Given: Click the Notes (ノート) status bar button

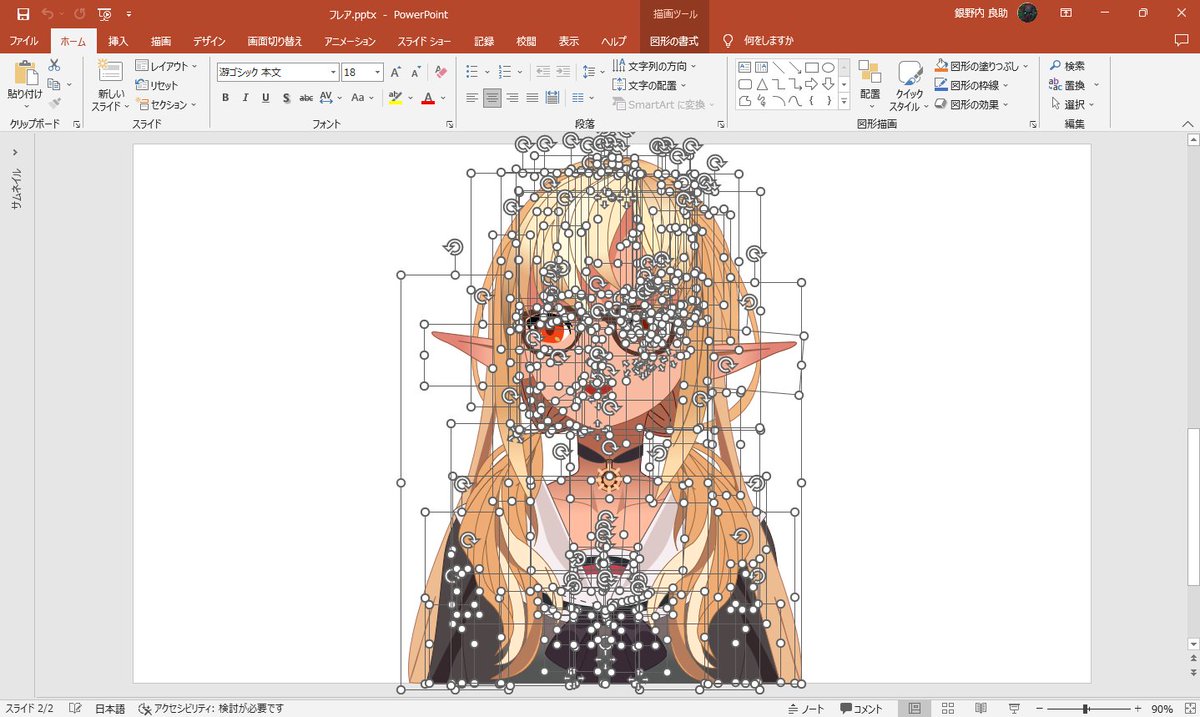Looking at the screenshot, I should 806,709.
